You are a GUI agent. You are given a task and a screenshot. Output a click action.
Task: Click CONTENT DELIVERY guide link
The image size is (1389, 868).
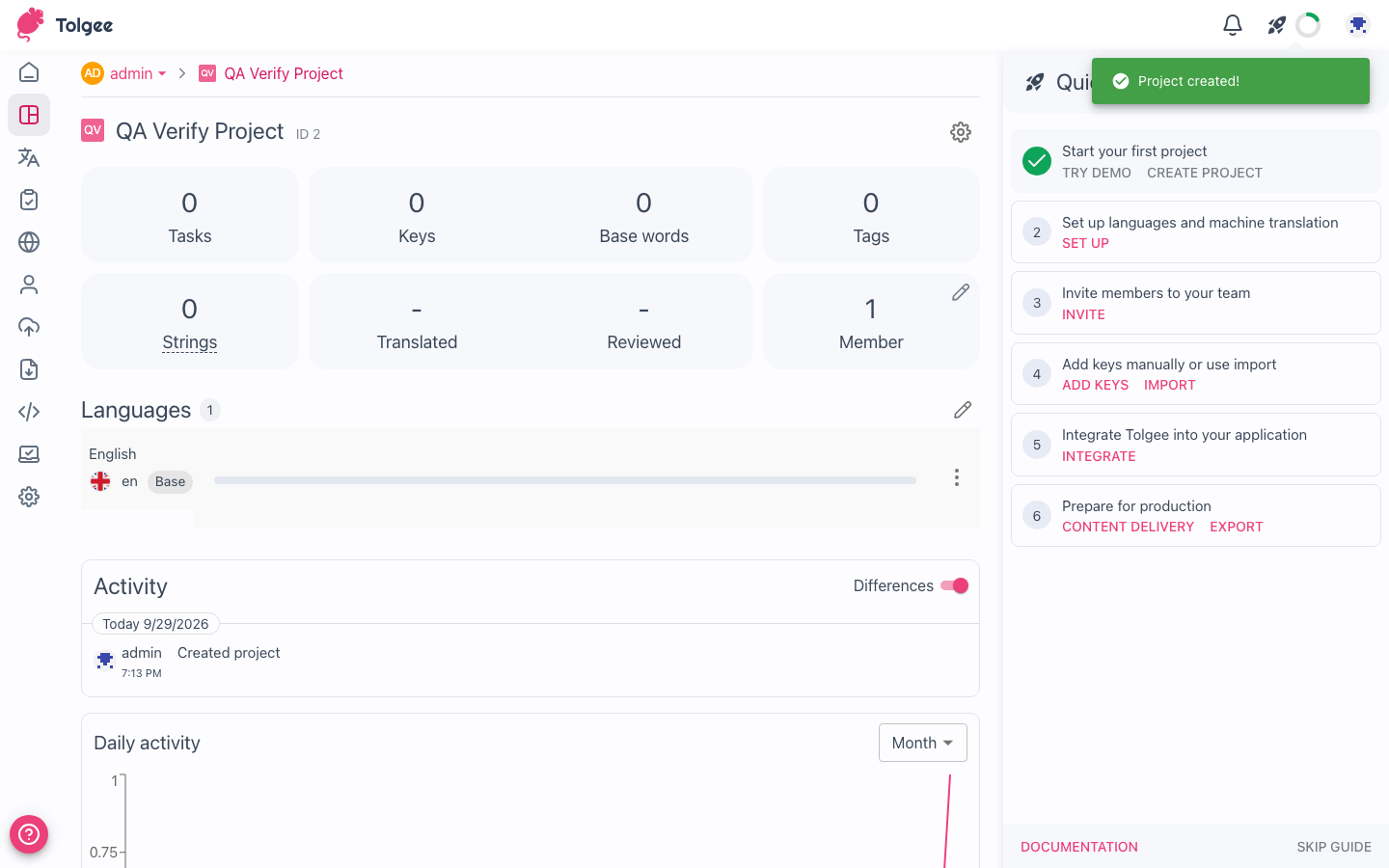click(x=1128, y=527)
